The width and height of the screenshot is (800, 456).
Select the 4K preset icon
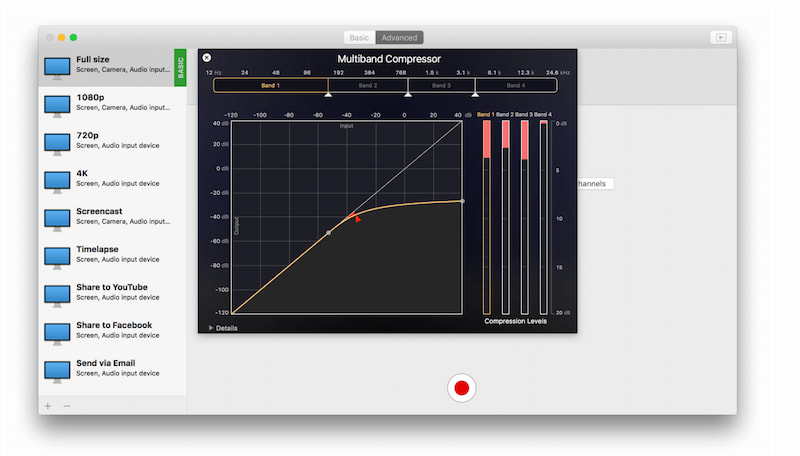tap(57, 180)
